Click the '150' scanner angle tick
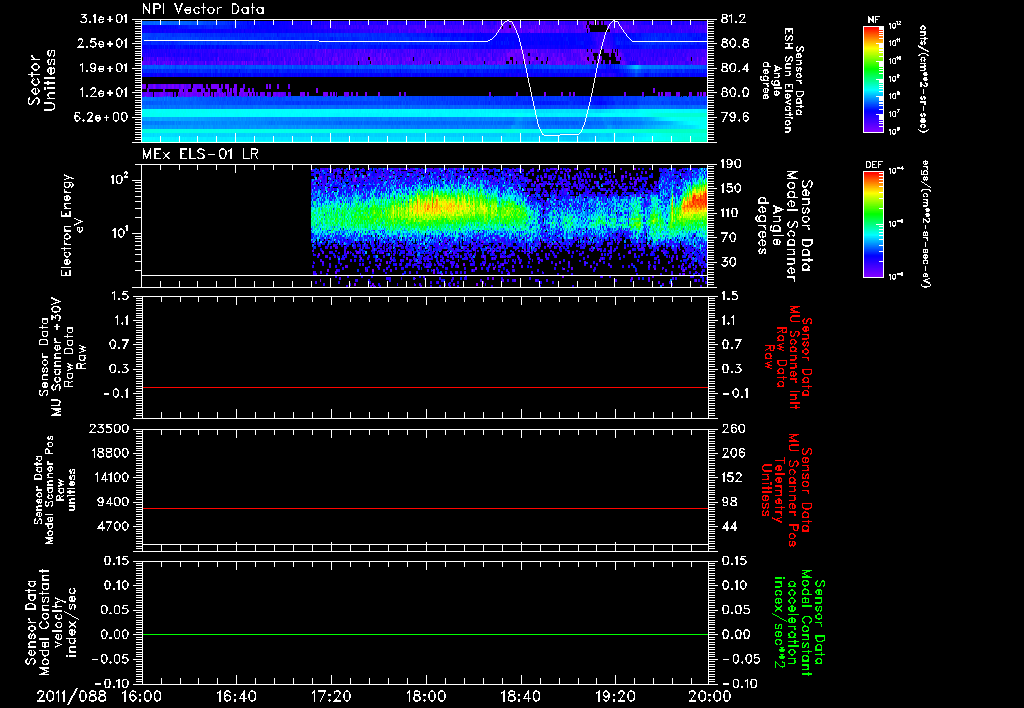This screenshot has height=708, width=1024. pos(731,189)
